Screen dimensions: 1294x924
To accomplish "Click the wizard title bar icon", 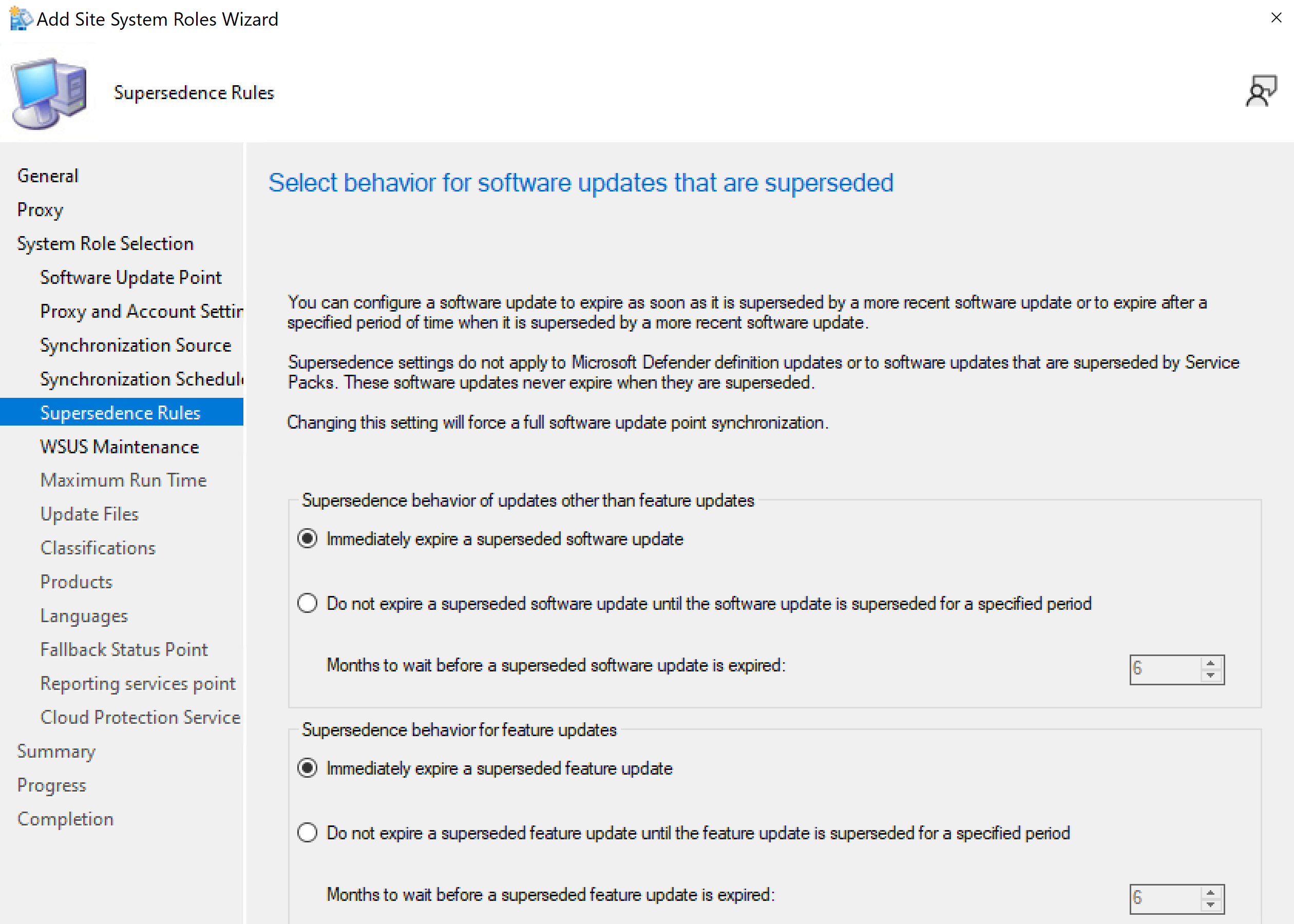I will tap(21, 20).
